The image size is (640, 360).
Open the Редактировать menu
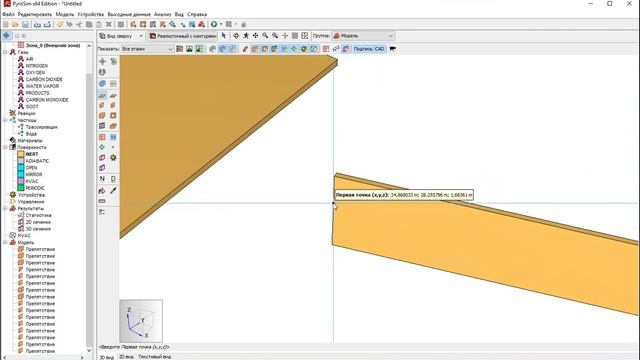point(35,14)
